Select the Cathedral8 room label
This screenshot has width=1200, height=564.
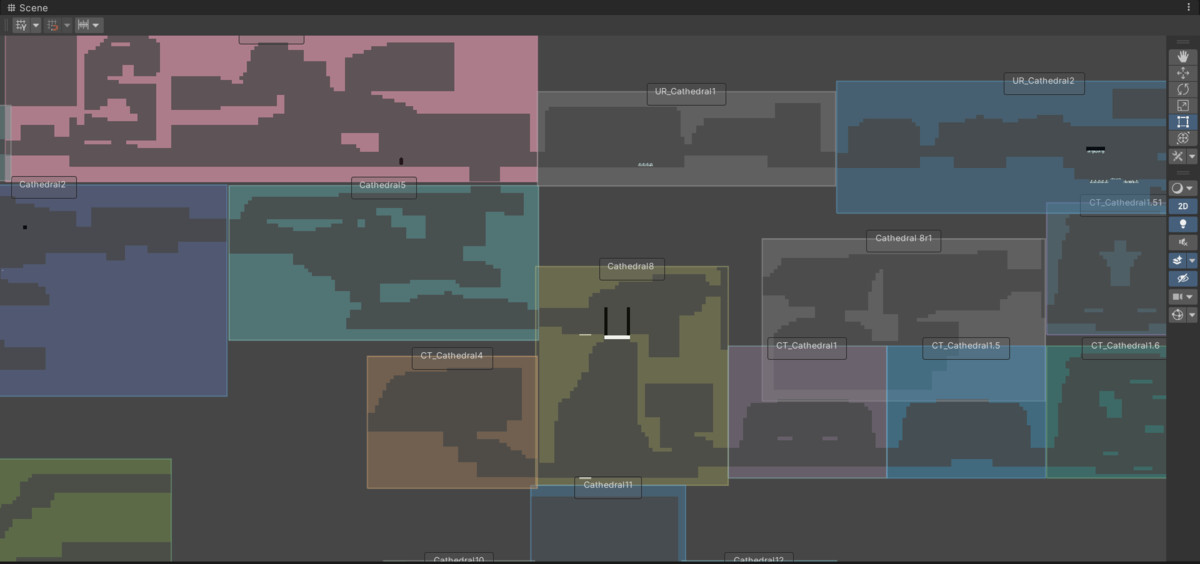point(631,267)
